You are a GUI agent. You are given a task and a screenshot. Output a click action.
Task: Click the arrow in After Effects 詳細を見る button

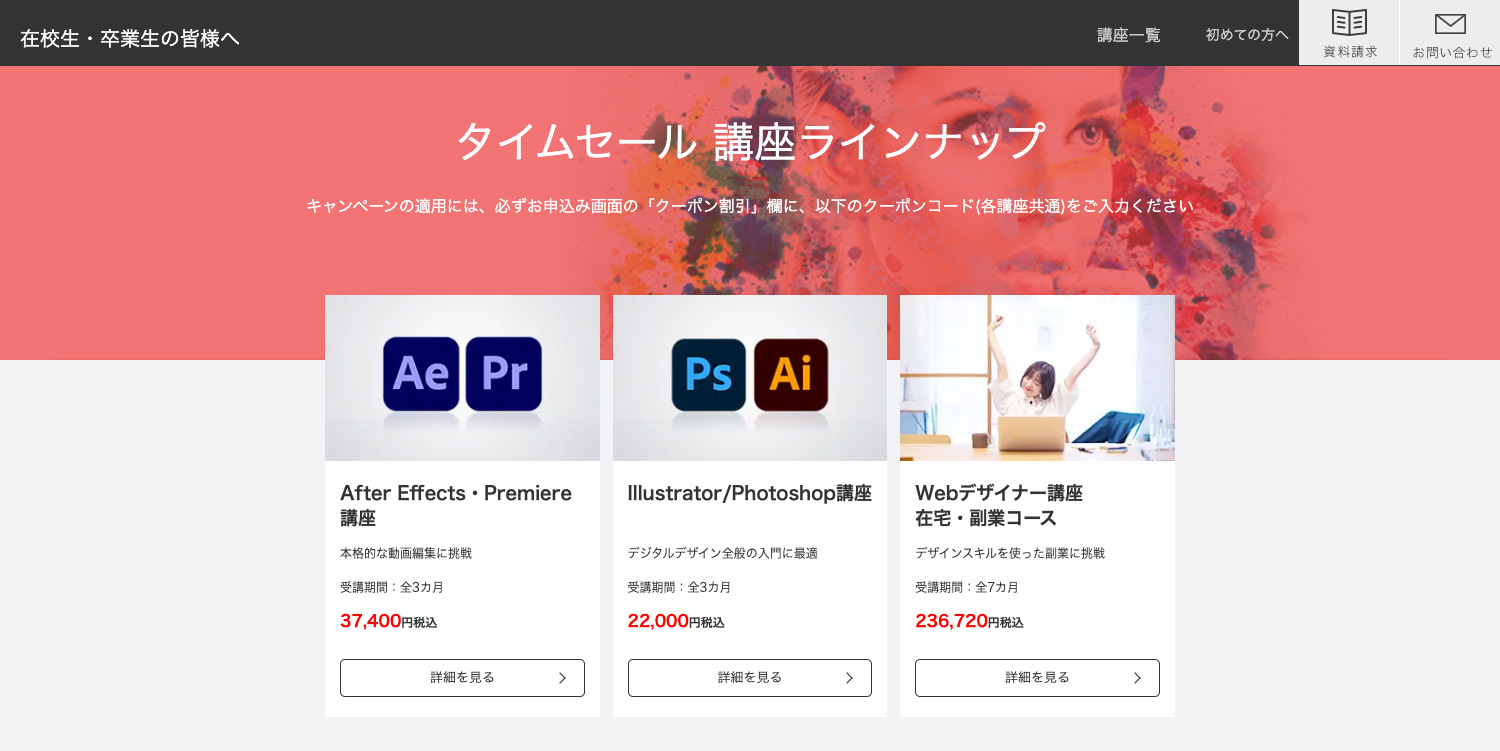(x=562, y=678)
